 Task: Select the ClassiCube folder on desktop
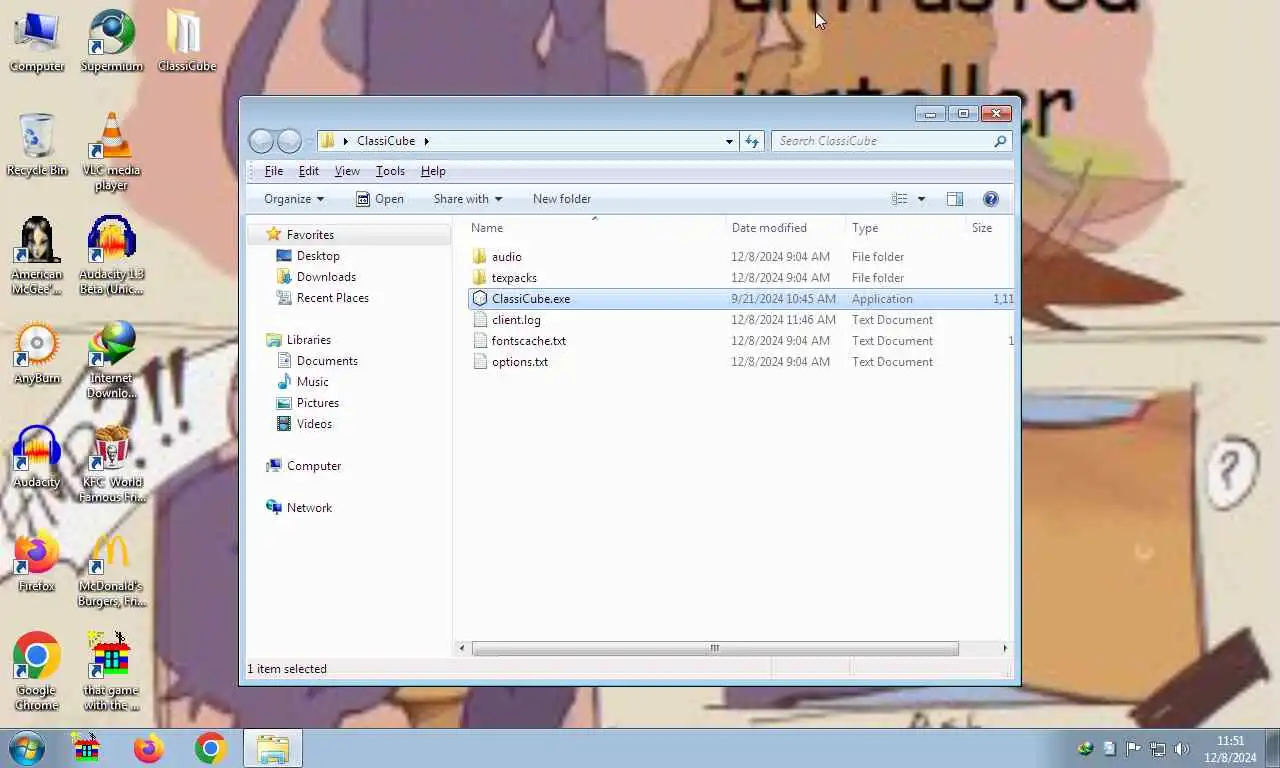(186, 40)
